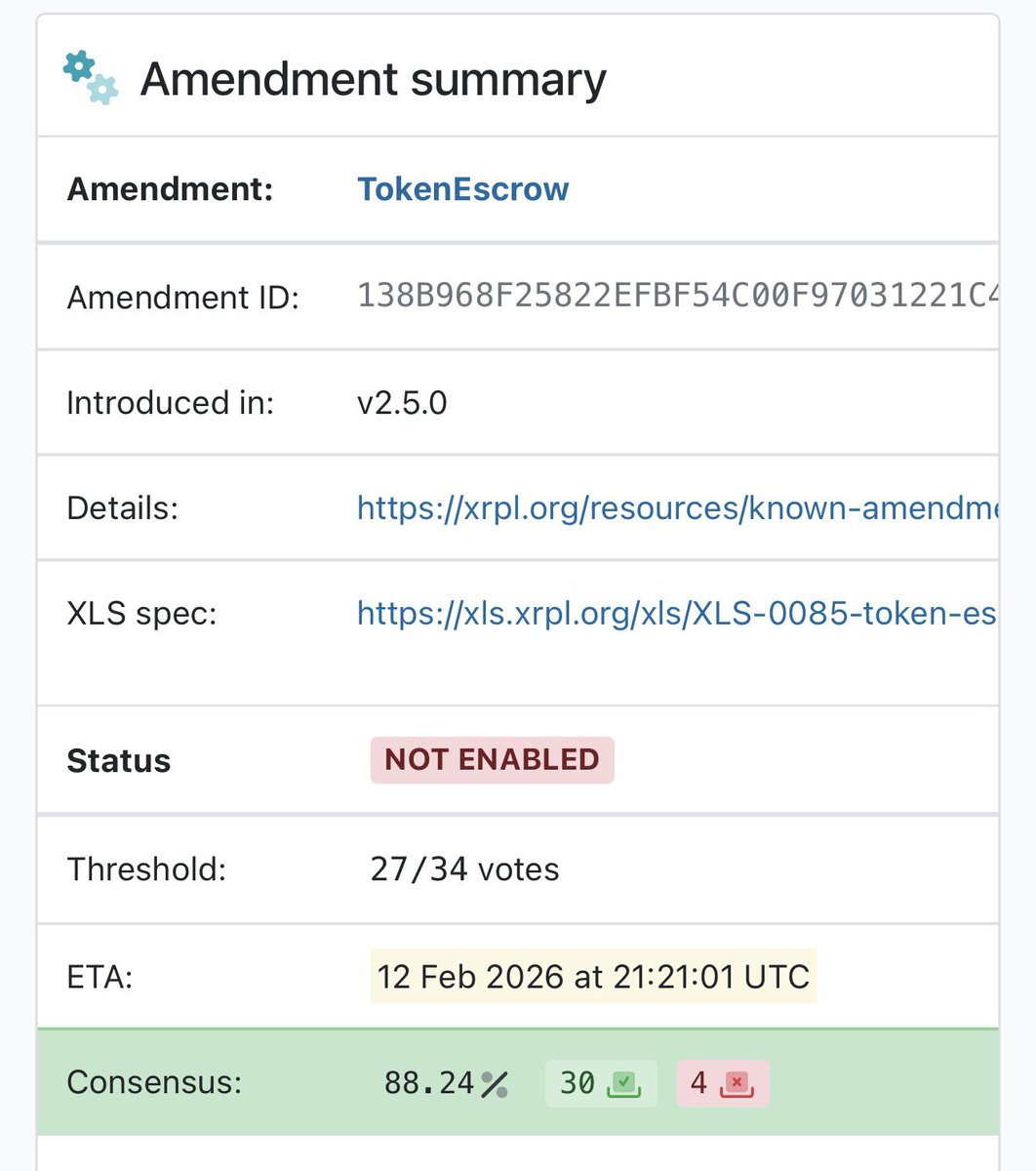This screenshot has height=1171, width=1036.
Task: Click the red no-votes cross icon
Action: [x=737, y=1083]
